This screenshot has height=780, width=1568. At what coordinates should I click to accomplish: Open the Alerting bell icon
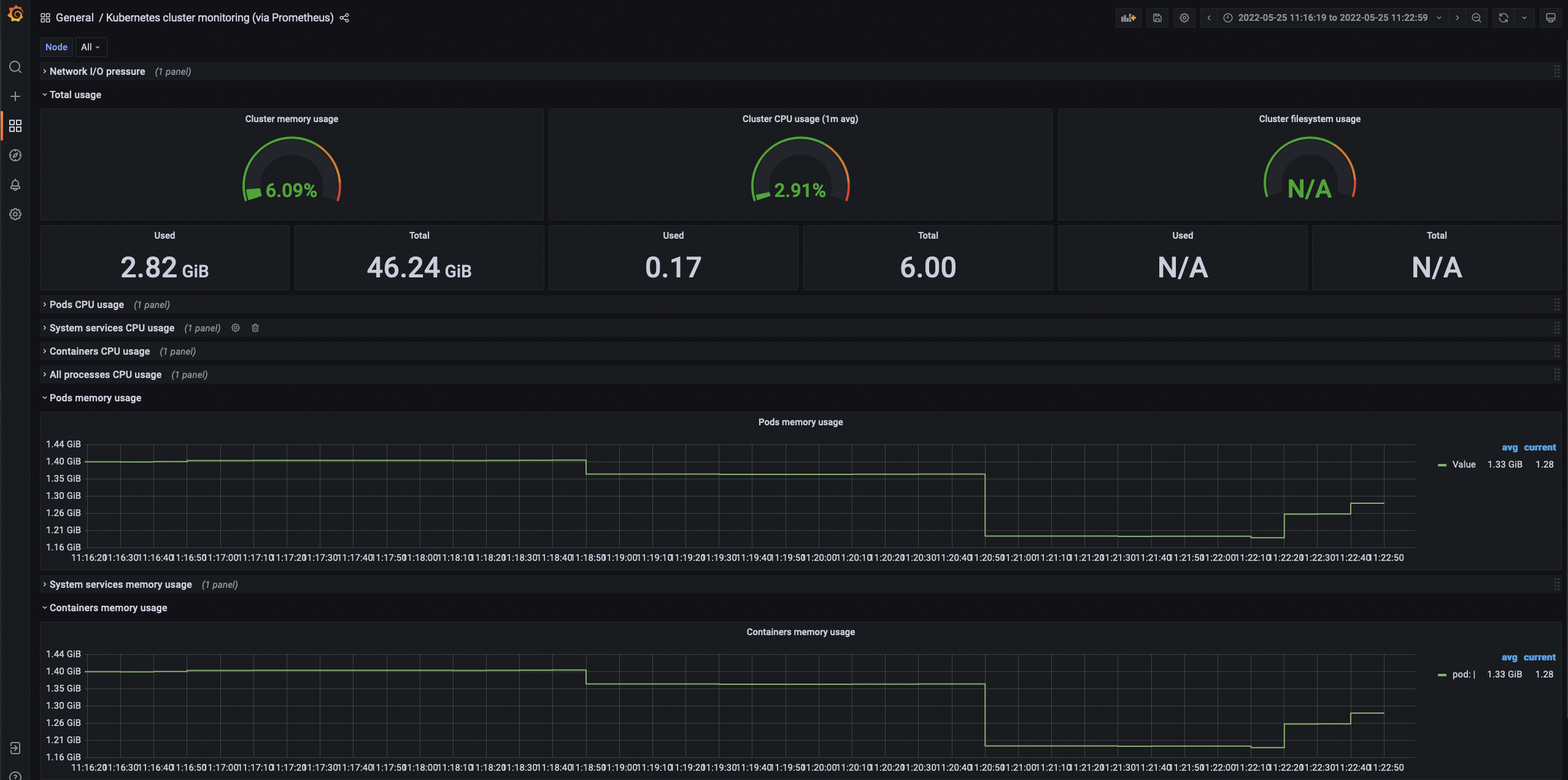coord(15,185)
